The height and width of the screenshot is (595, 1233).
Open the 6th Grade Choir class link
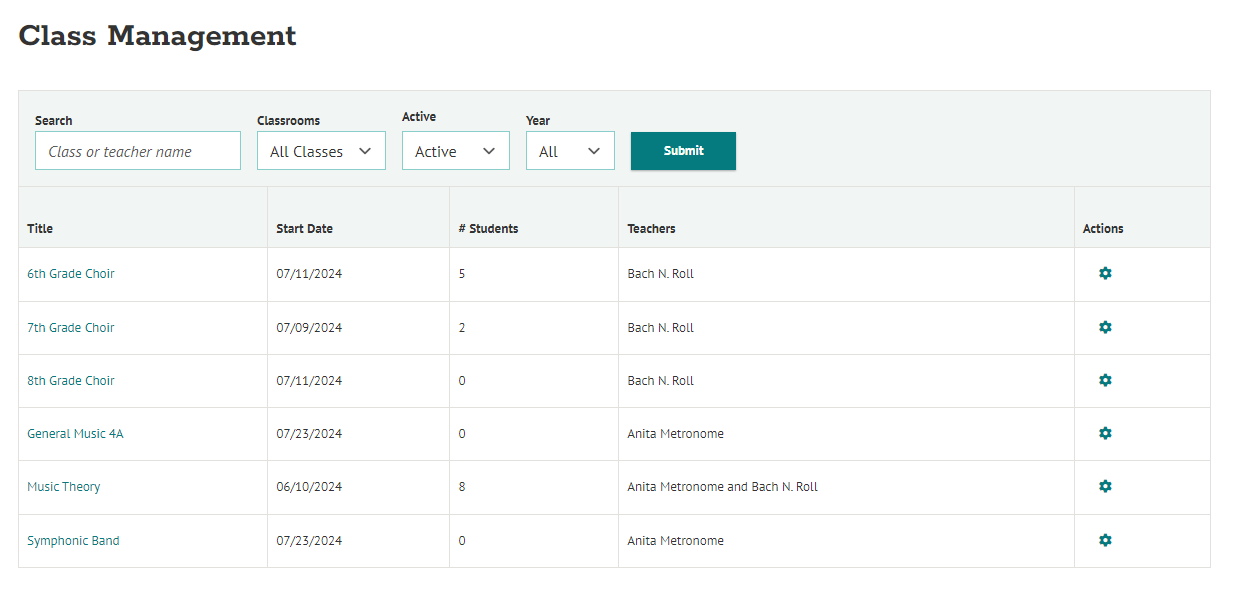[71, 274]
